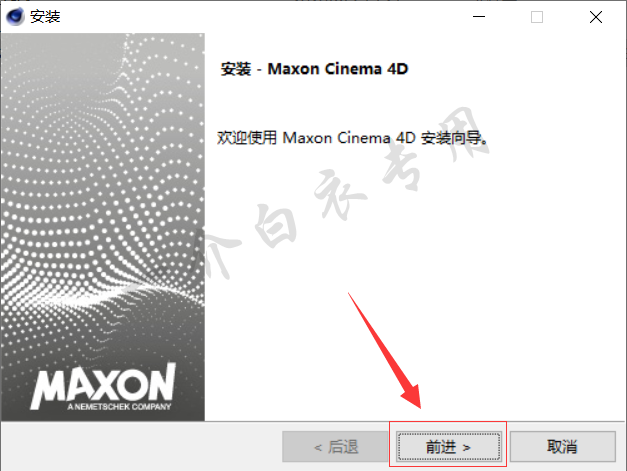Click the 安装 - Maxon Cinema 4D heading
This screenshot has height=471, width=627.
[314, 69]
